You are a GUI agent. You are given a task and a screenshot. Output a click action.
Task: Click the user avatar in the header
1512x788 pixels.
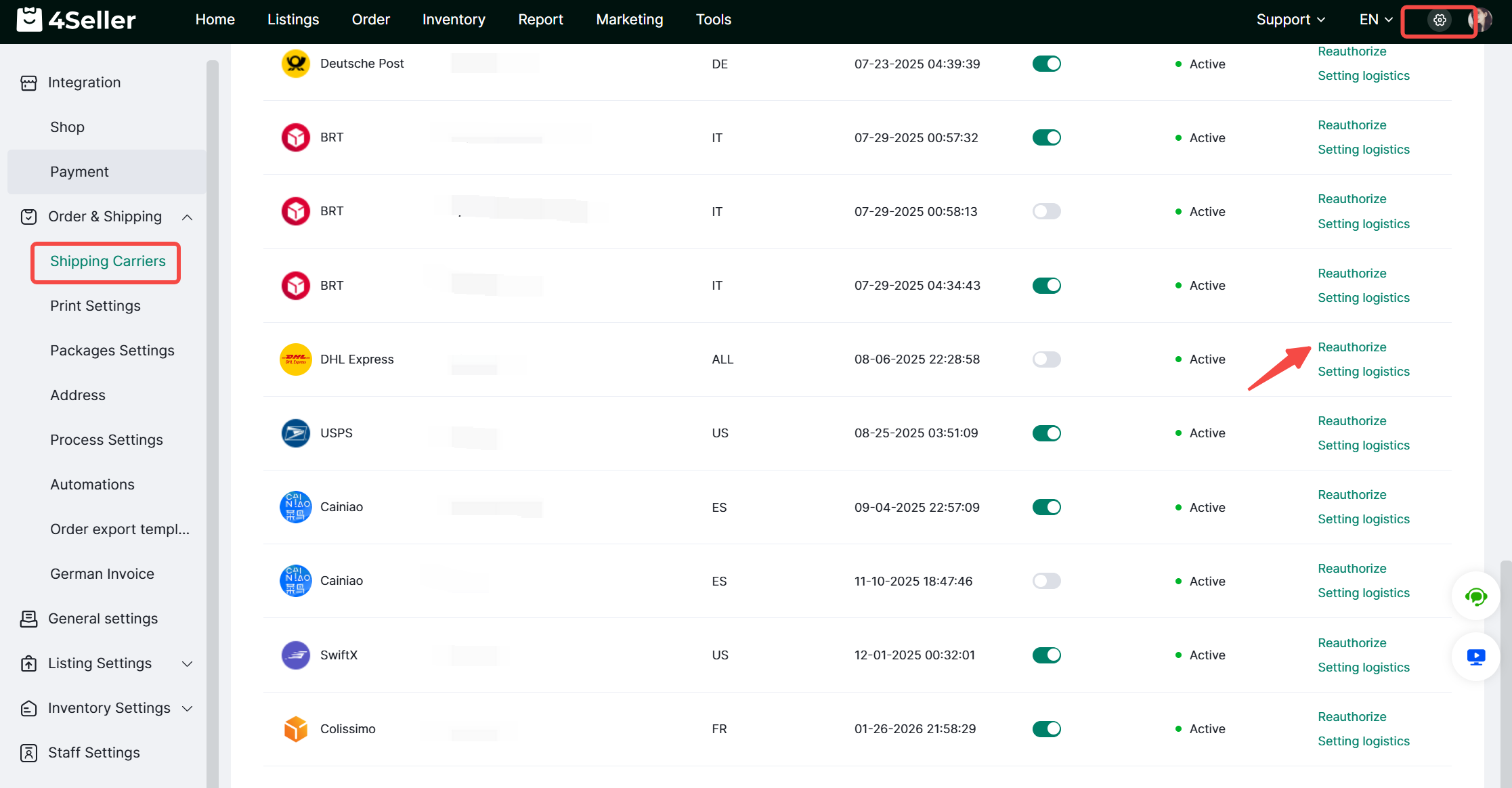pyautogui.click(x=1482, y=20)
